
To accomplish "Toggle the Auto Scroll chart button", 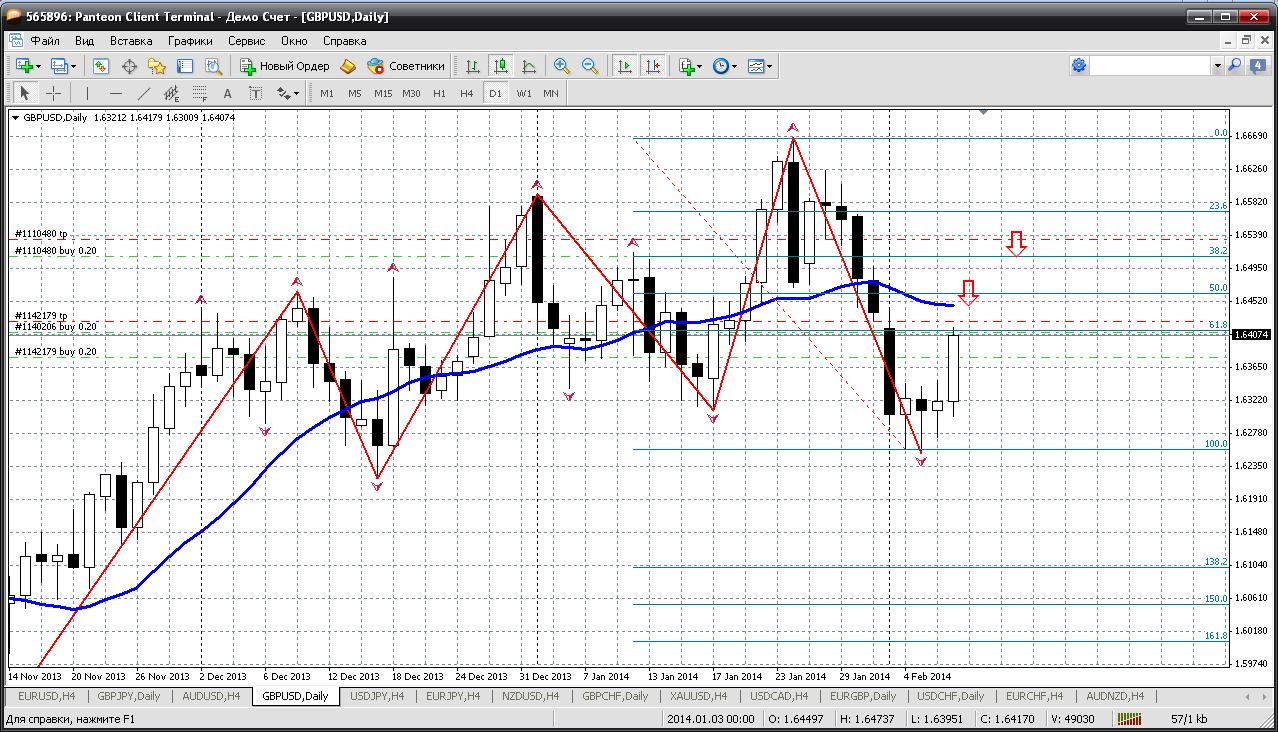I will pyautogui.click(x=625, y=66).
